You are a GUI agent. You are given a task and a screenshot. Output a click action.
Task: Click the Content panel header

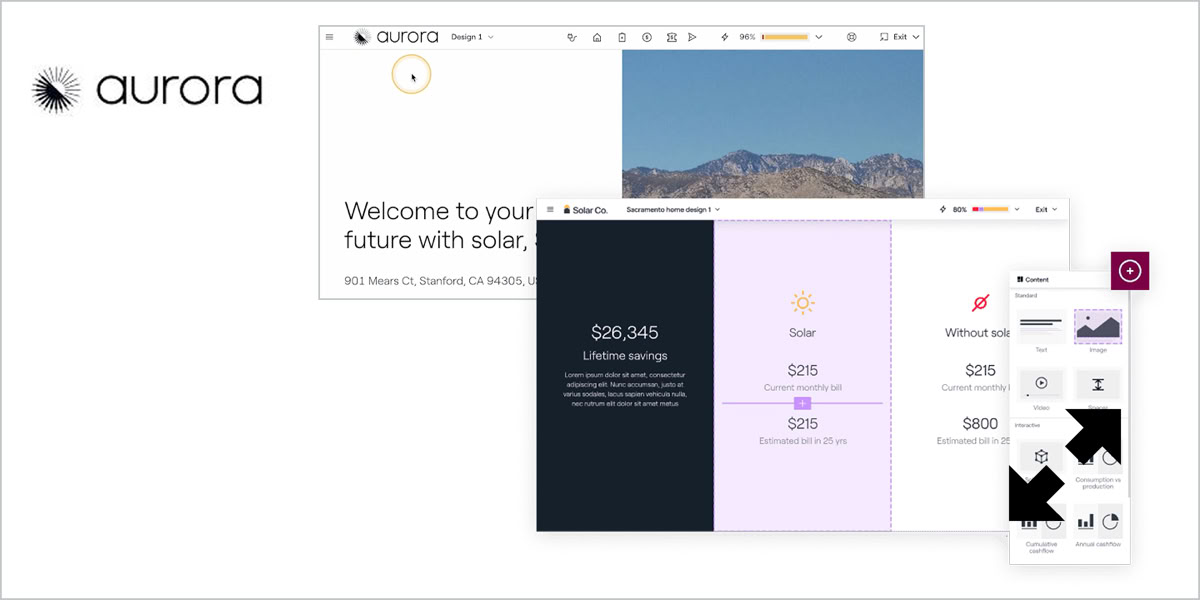click(x=1034, y=280)
